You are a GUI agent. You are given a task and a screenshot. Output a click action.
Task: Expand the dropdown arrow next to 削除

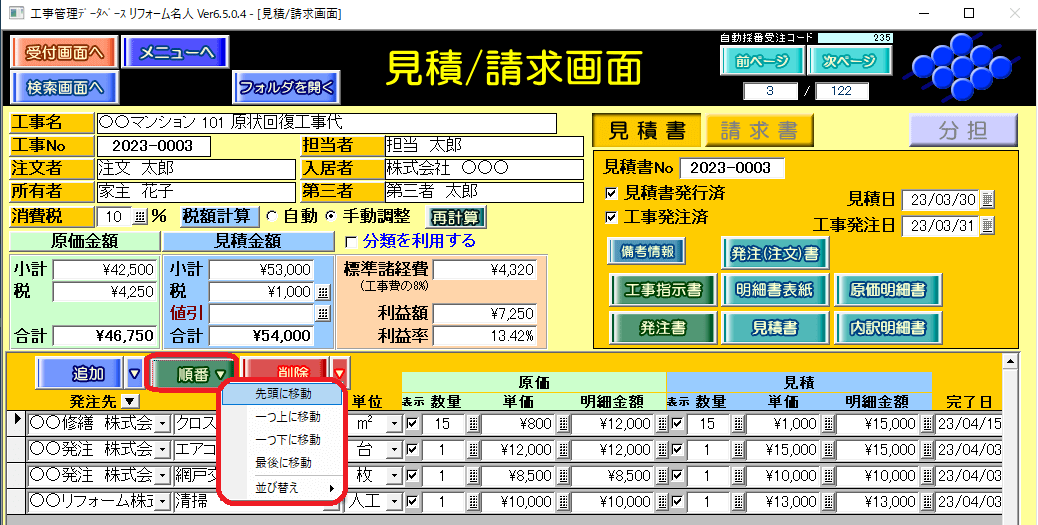pyautogui.click(x=341, y=374)
